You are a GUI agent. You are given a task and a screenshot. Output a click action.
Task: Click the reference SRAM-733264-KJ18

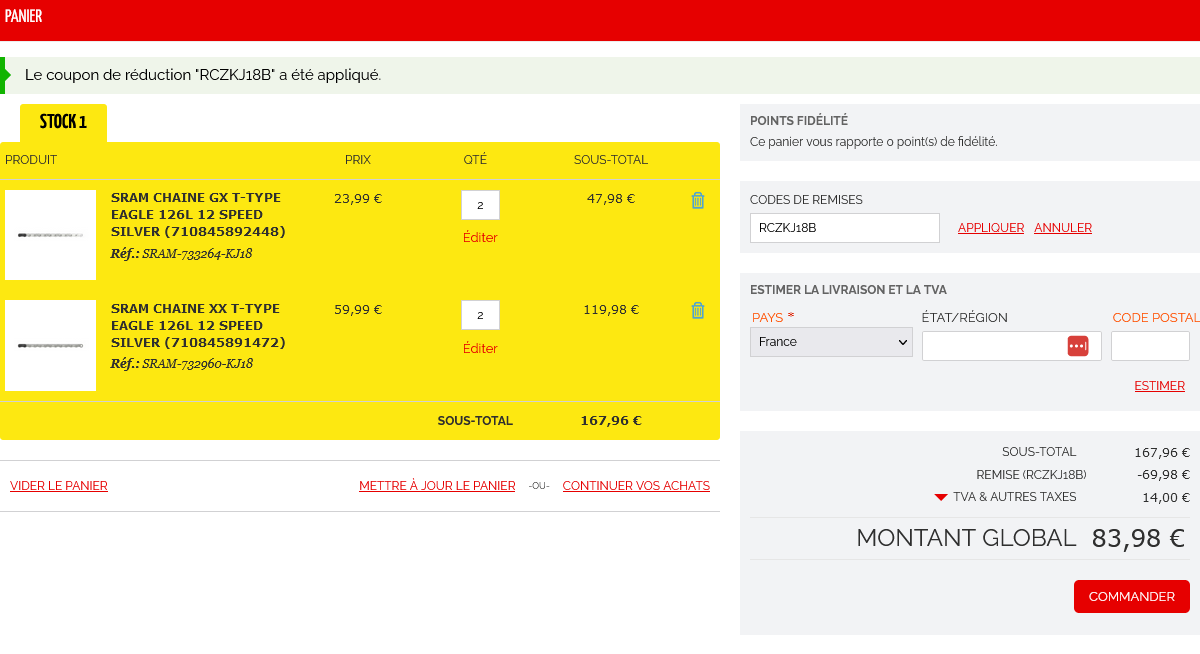197,254
